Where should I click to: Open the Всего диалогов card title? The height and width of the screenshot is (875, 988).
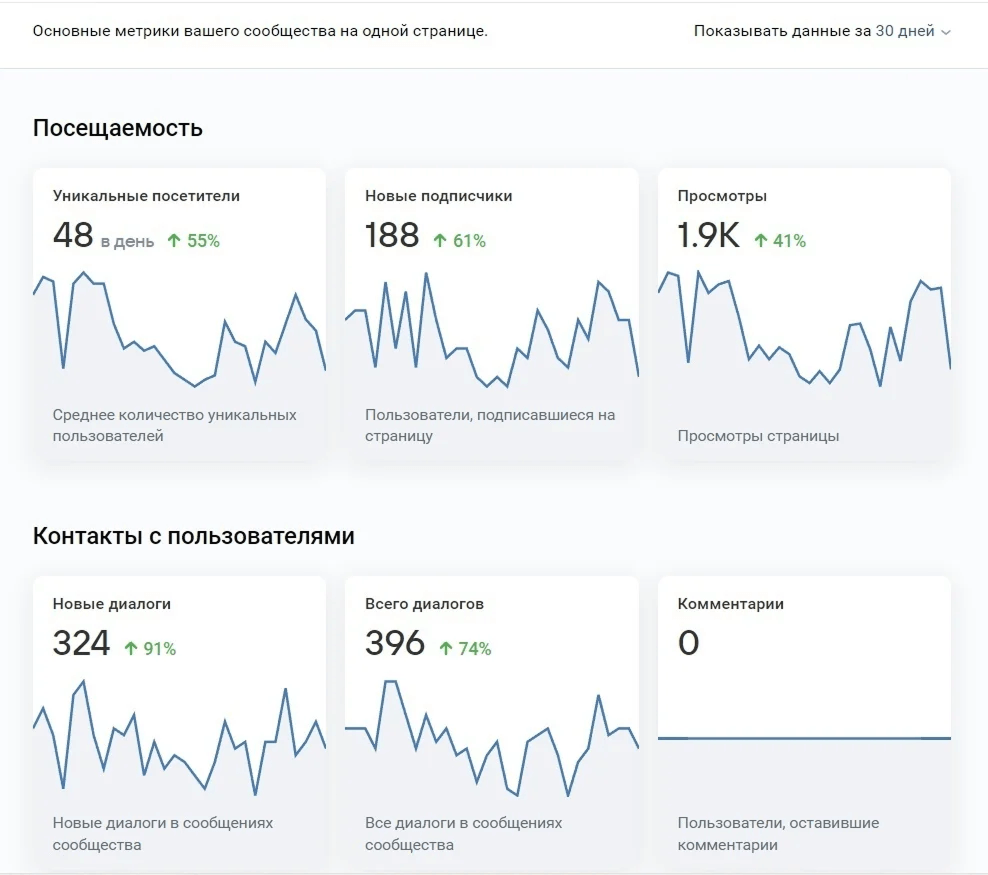tap(424, 603)
